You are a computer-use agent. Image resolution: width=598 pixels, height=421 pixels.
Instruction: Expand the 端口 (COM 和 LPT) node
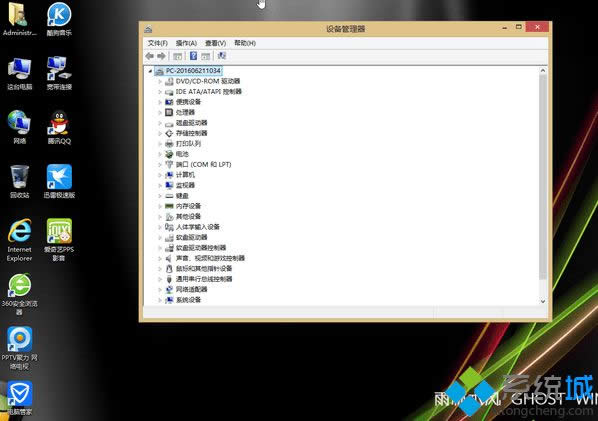pos(160,164)
